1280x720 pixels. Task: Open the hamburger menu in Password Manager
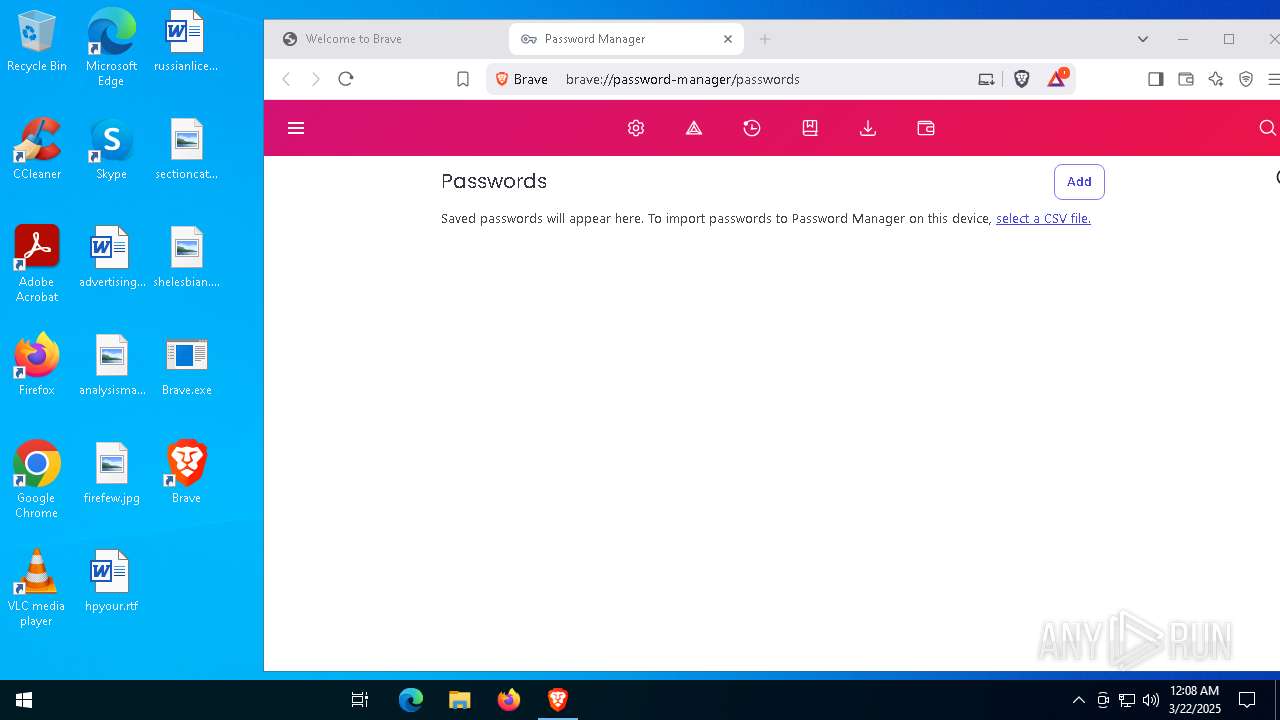tap(296, 128)
